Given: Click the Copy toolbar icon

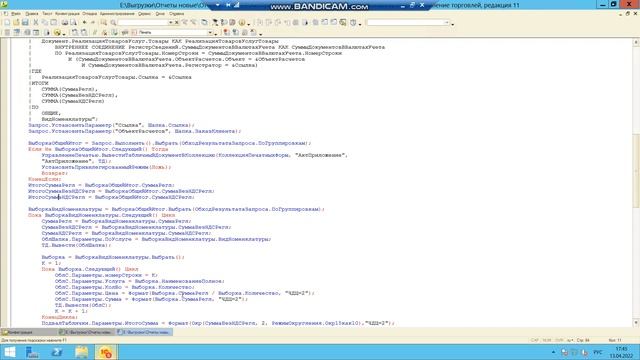Looking at the screenshot, I should (45, 22).
